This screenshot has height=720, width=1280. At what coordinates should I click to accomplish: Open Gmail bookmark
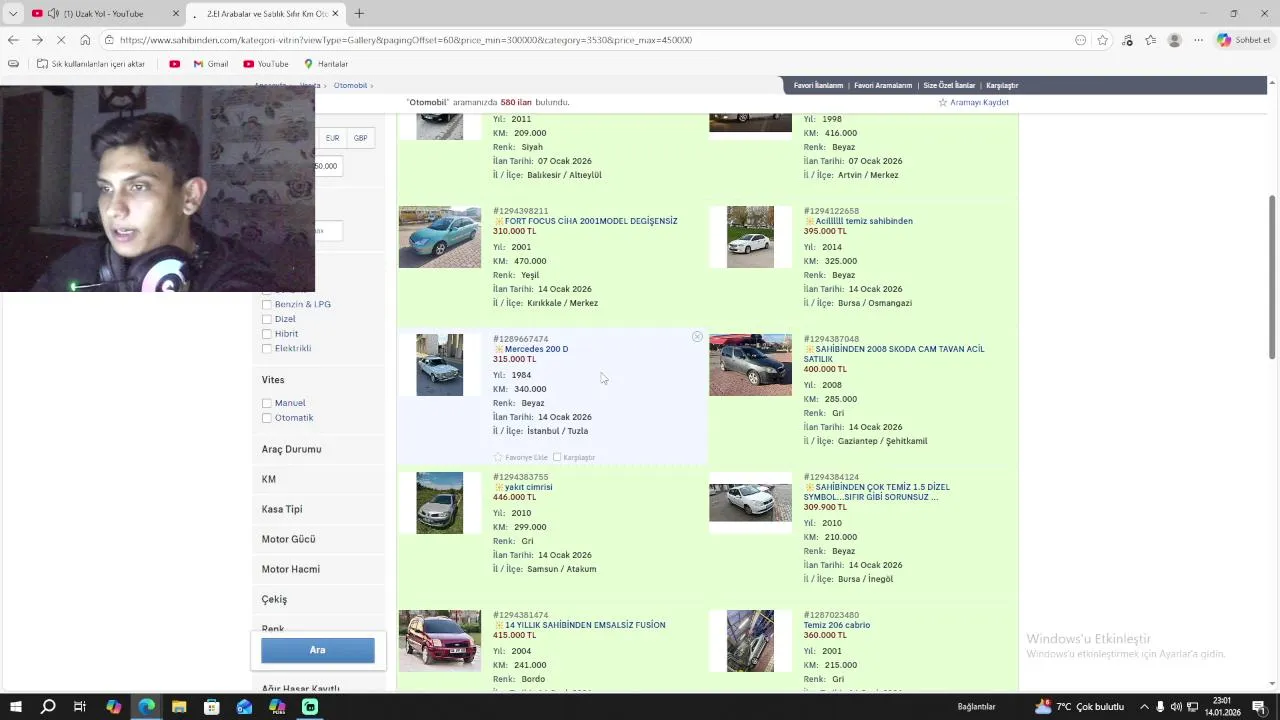point(211,64)
